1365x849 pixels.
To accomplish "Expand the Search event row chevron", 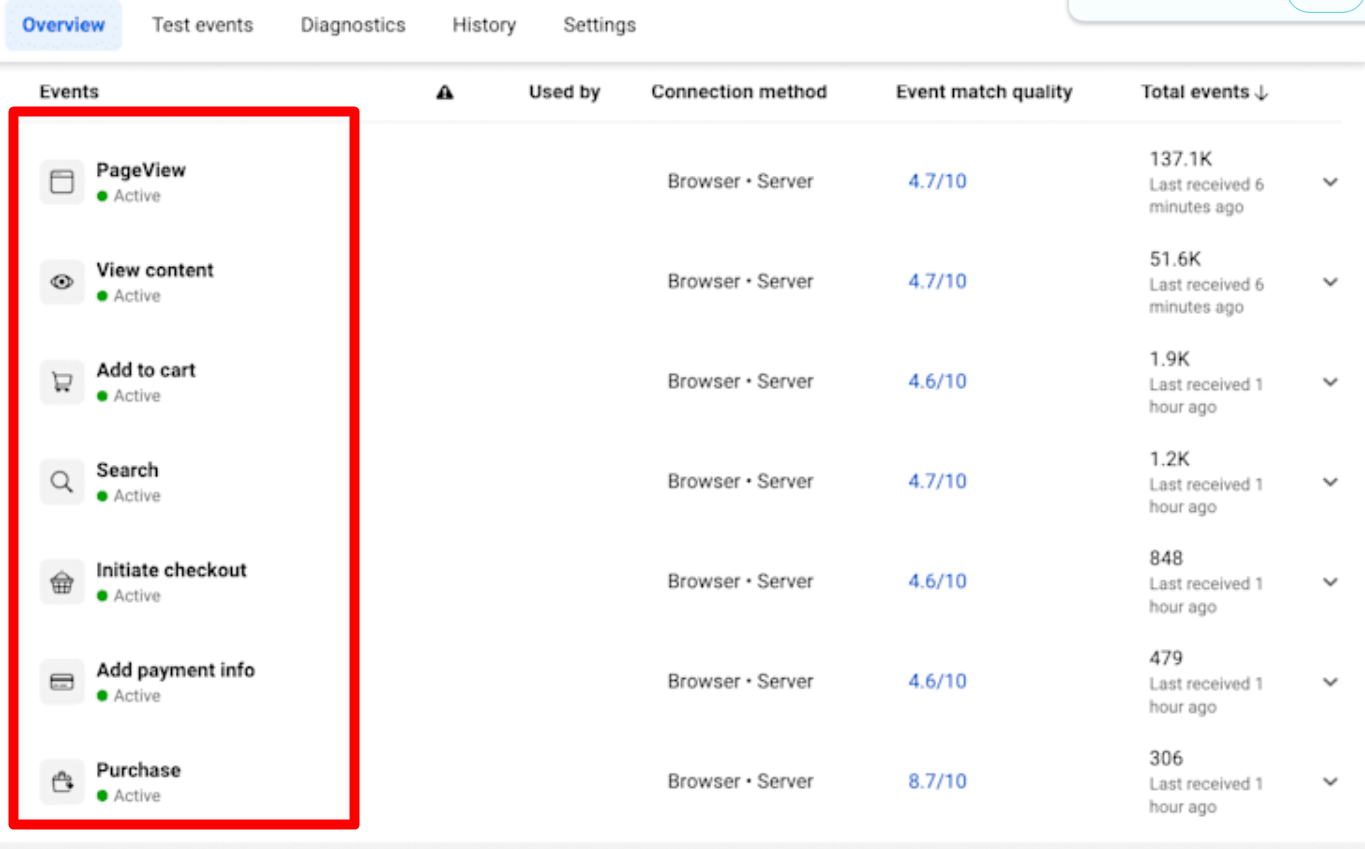I will (x=1330, y=482).
